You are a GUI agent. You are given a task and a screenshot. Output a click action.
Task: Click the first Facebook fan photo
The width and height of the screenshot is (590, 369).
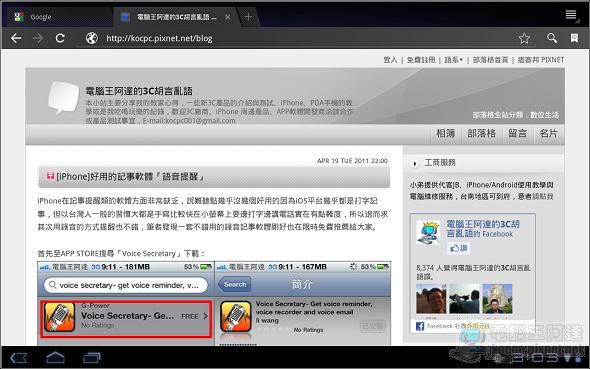tap(431, 299)
